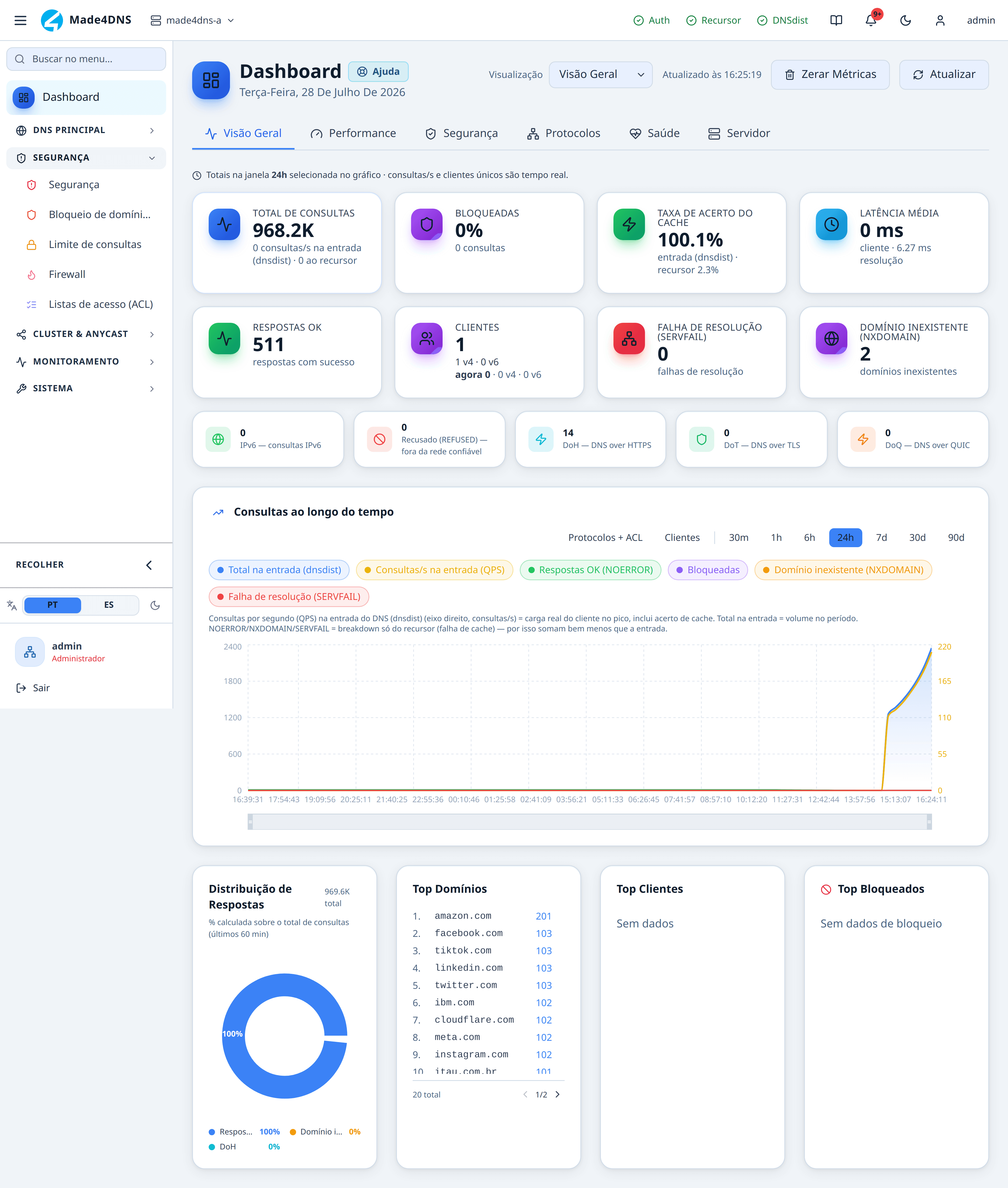Viewport: 1008px width, 1188px height.
Task: Open Firewall sidebar item
Action: [x=86, y=275]
